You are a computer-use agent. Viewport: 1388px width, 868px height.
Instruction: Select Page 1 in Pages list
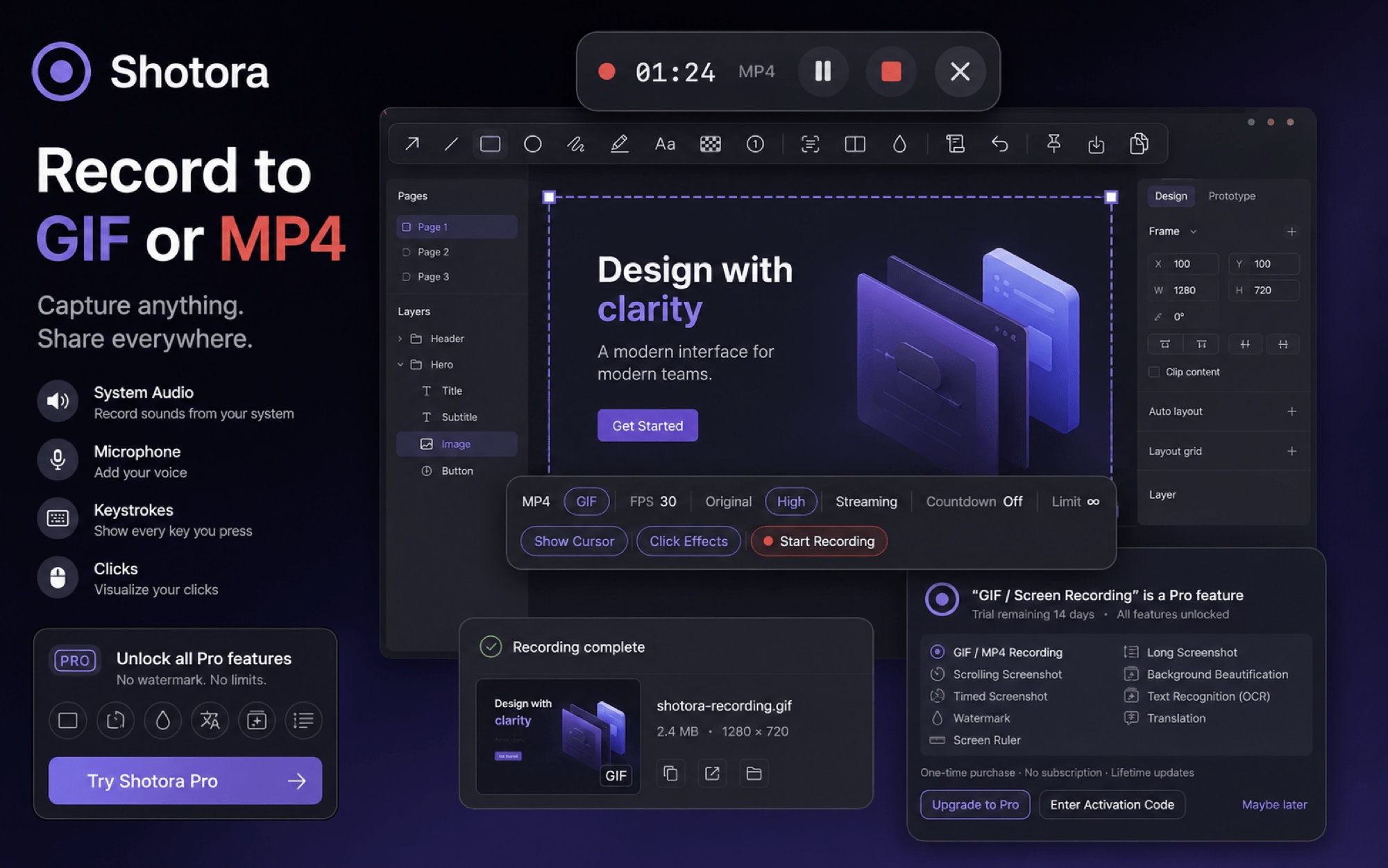(x=457, y=227)
